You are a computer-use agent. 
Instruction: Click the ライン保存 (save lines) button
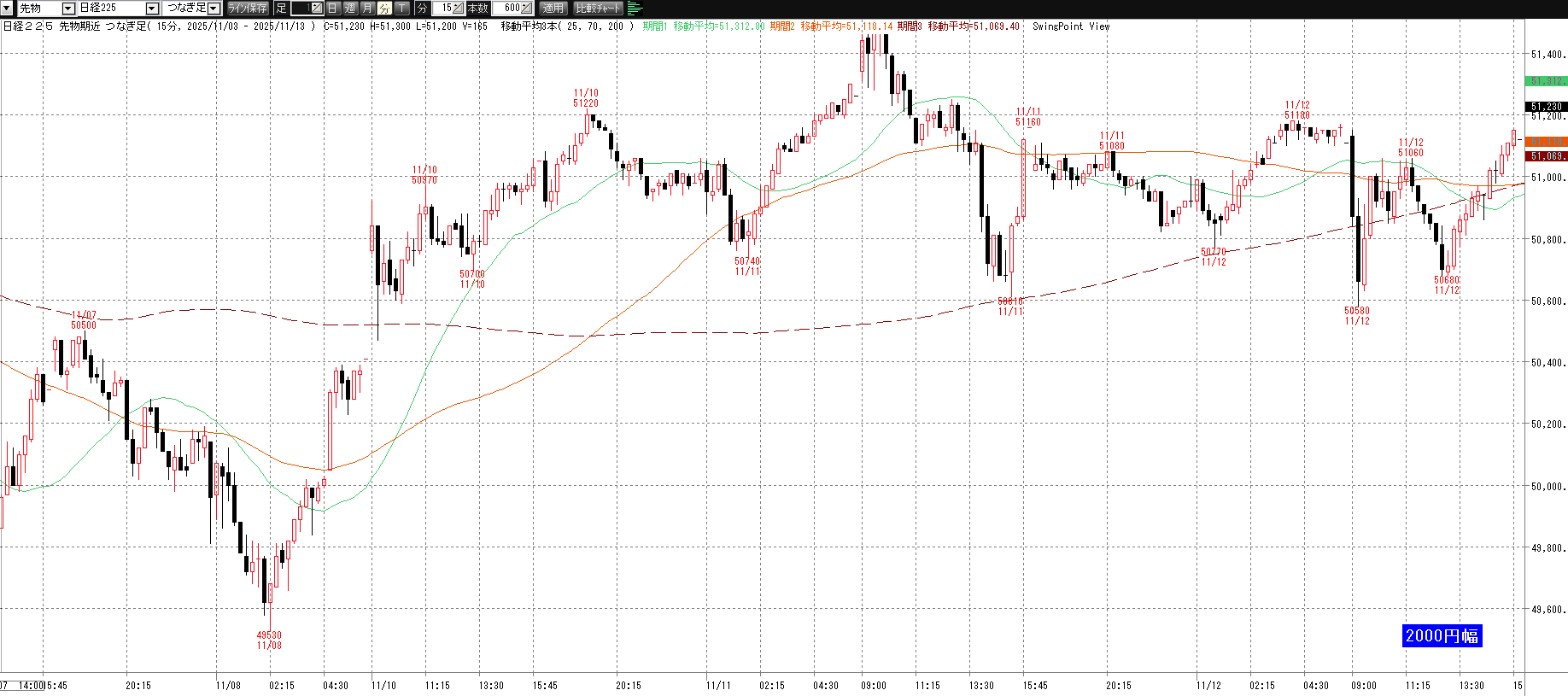point(248,9)
